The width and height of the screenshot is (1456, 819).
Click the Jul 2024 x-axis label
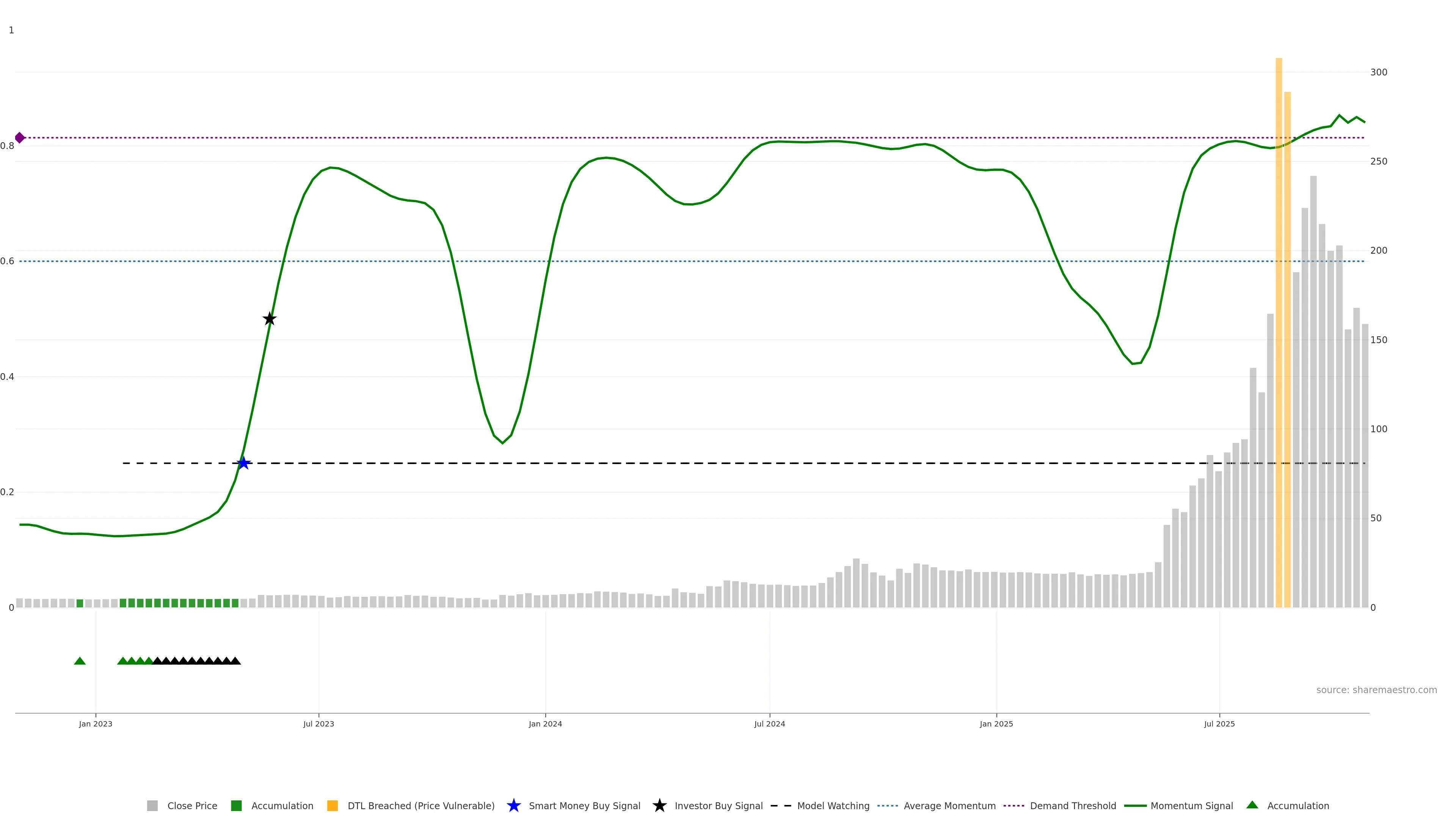[x=769, y=724]
